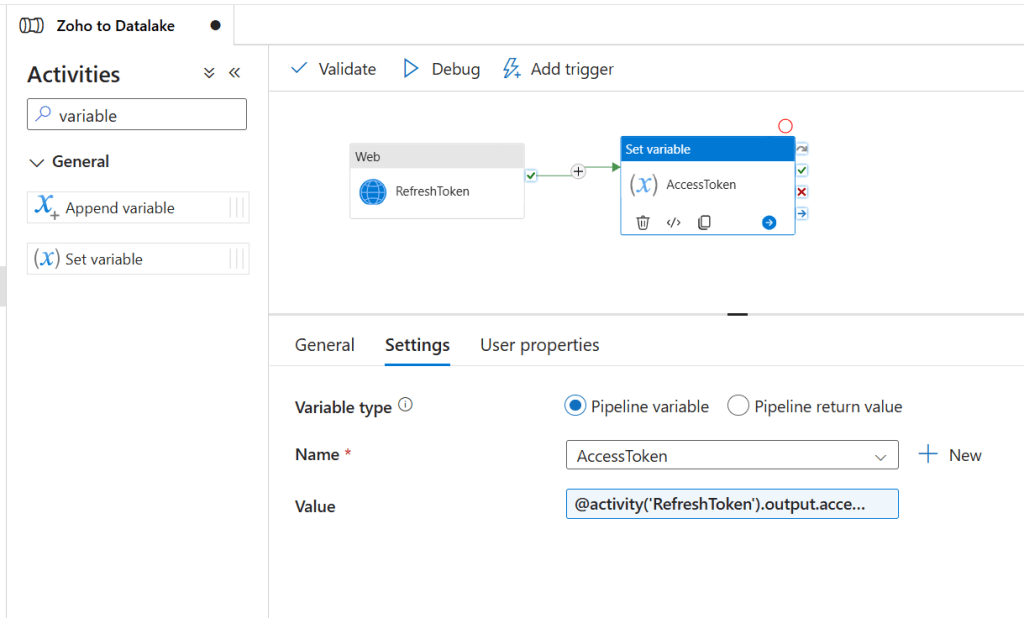1024x618 pixels.
Task: Select the Pipeline variable radio button
Action: [575, 406]
